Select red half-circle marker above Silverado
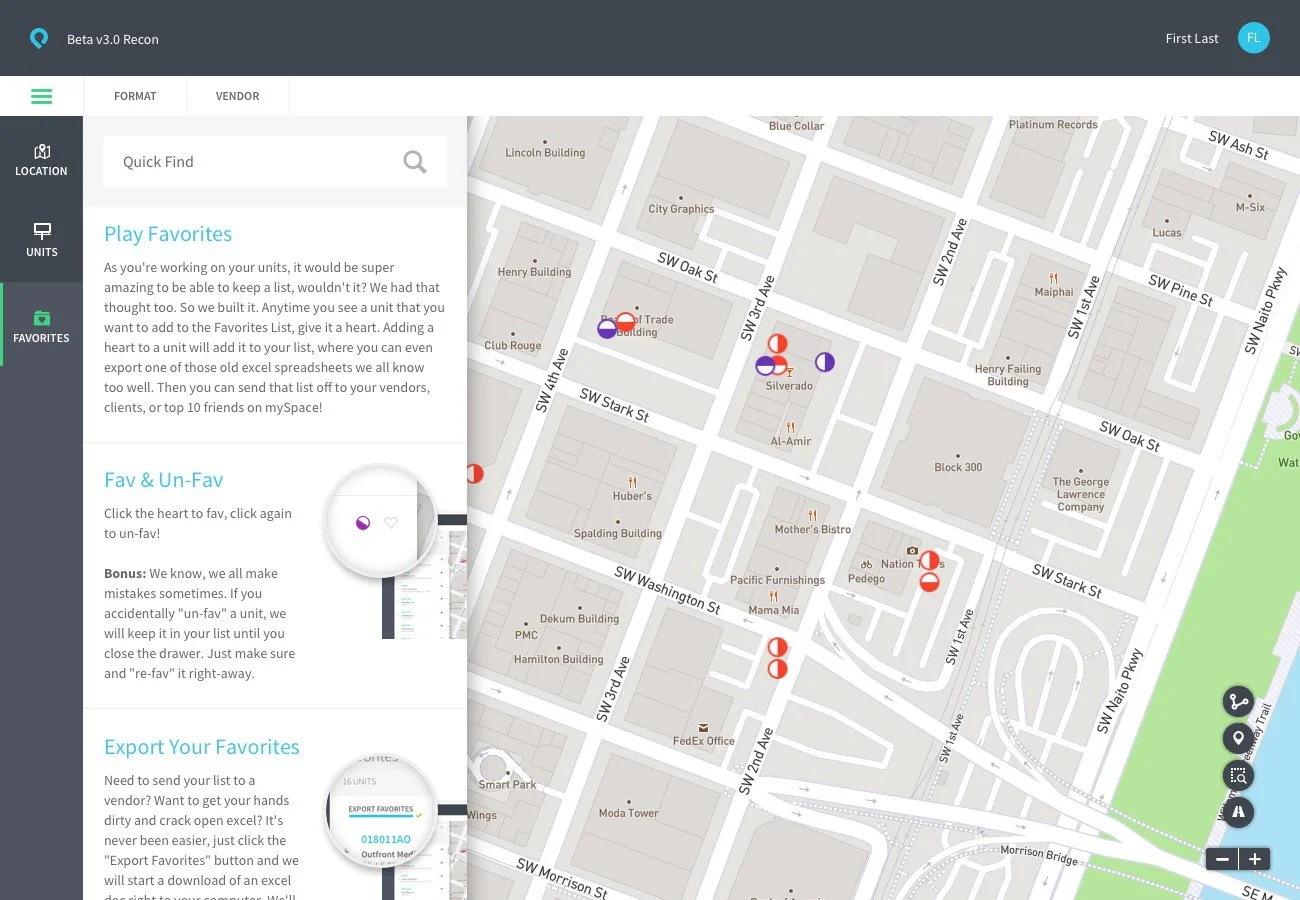 coord(777,344)
